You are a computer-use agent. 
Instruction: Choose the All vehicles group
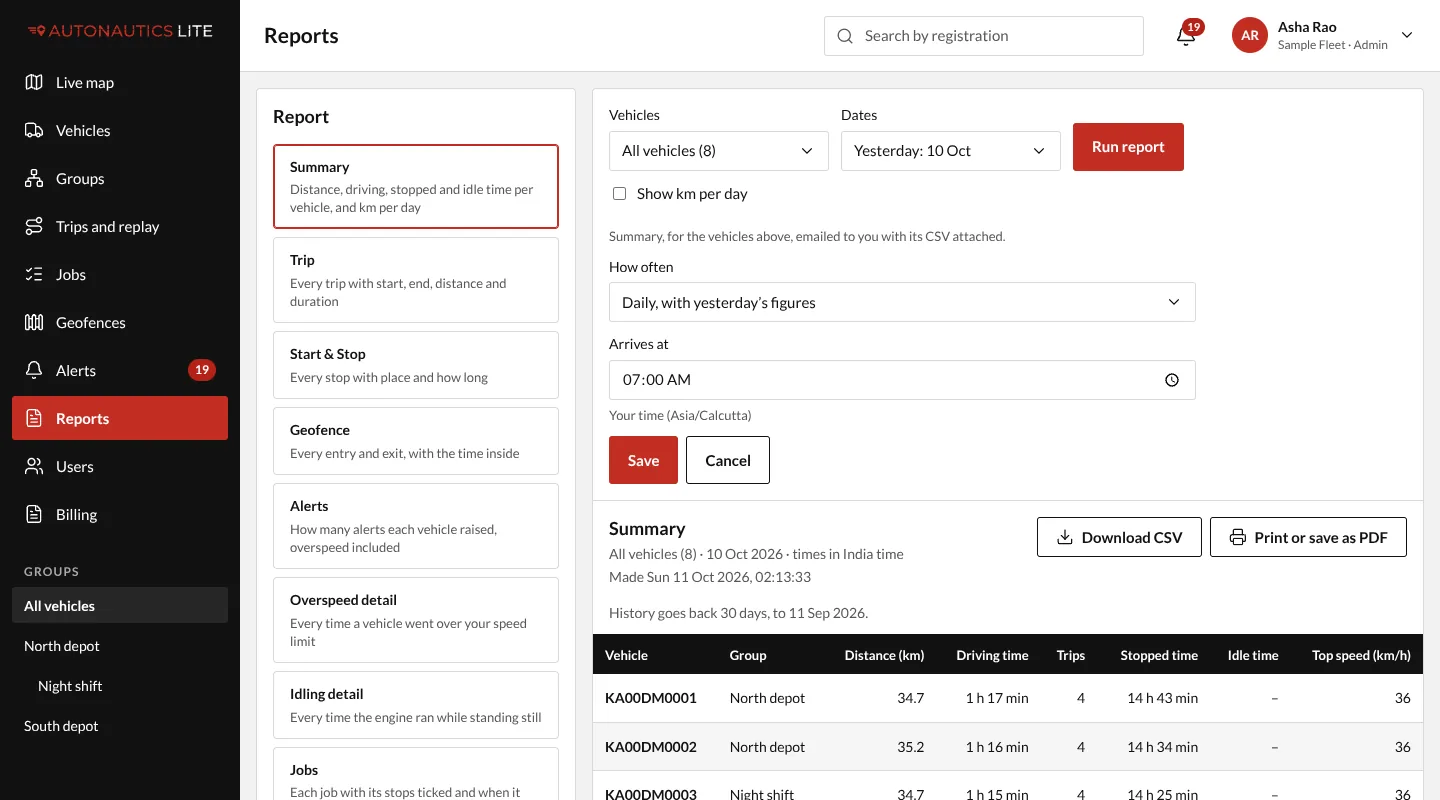pos(120,606)
